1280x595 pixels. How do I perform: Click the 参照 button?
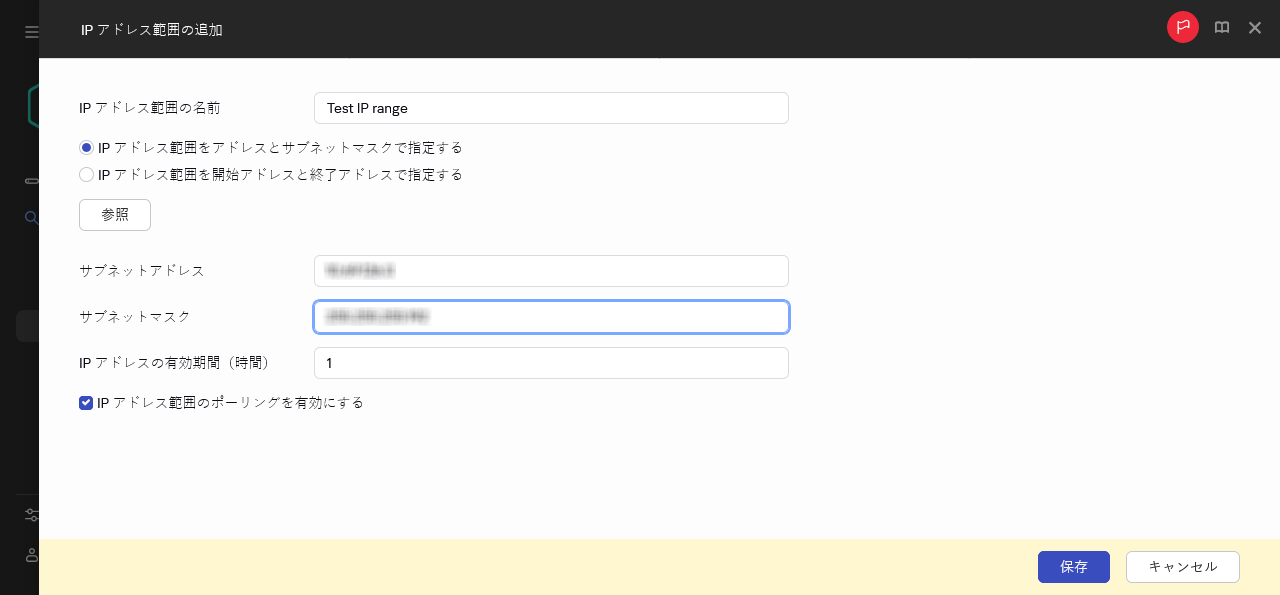pos(115,215)
